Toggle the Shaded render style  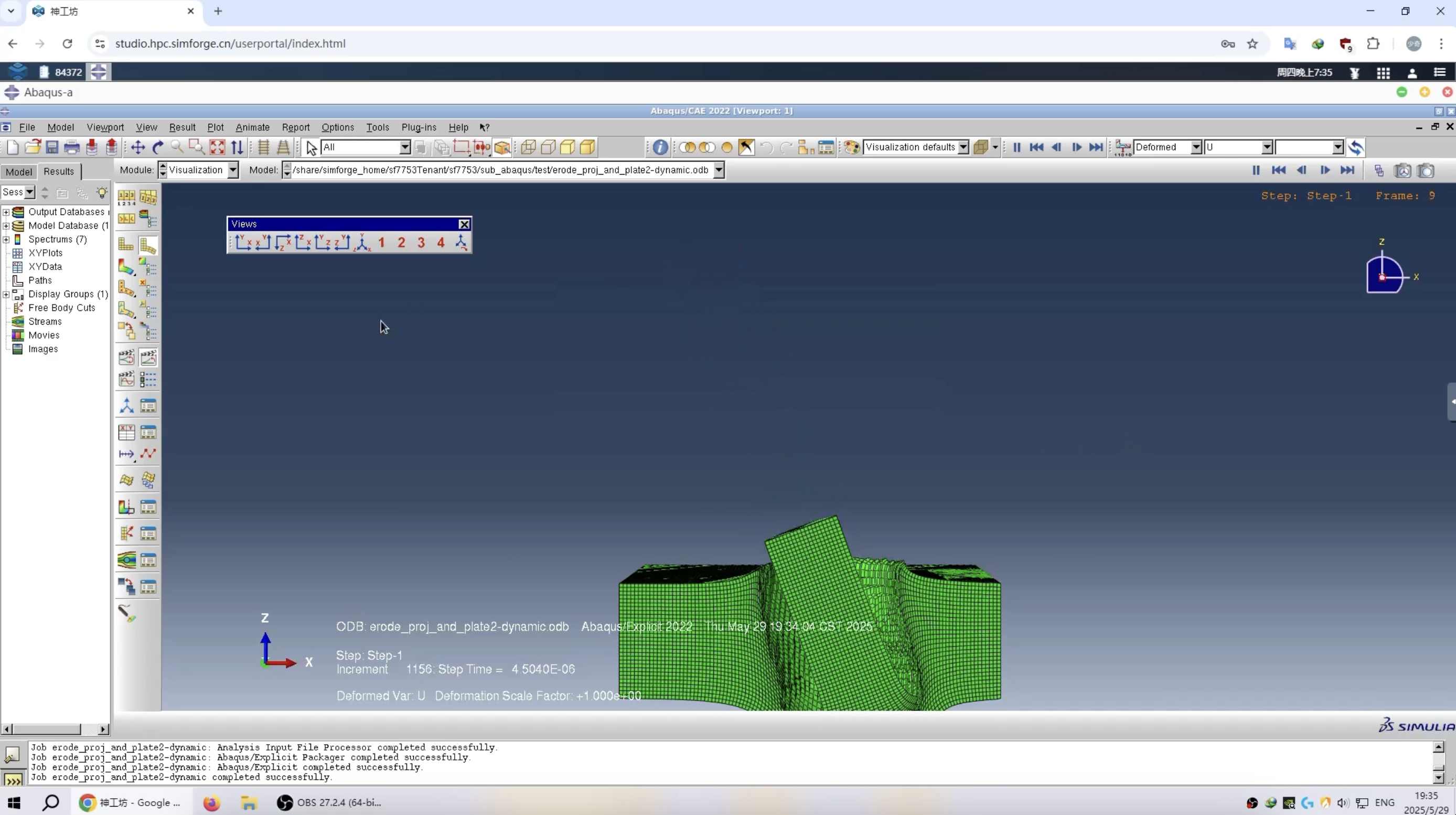point(587,147)
